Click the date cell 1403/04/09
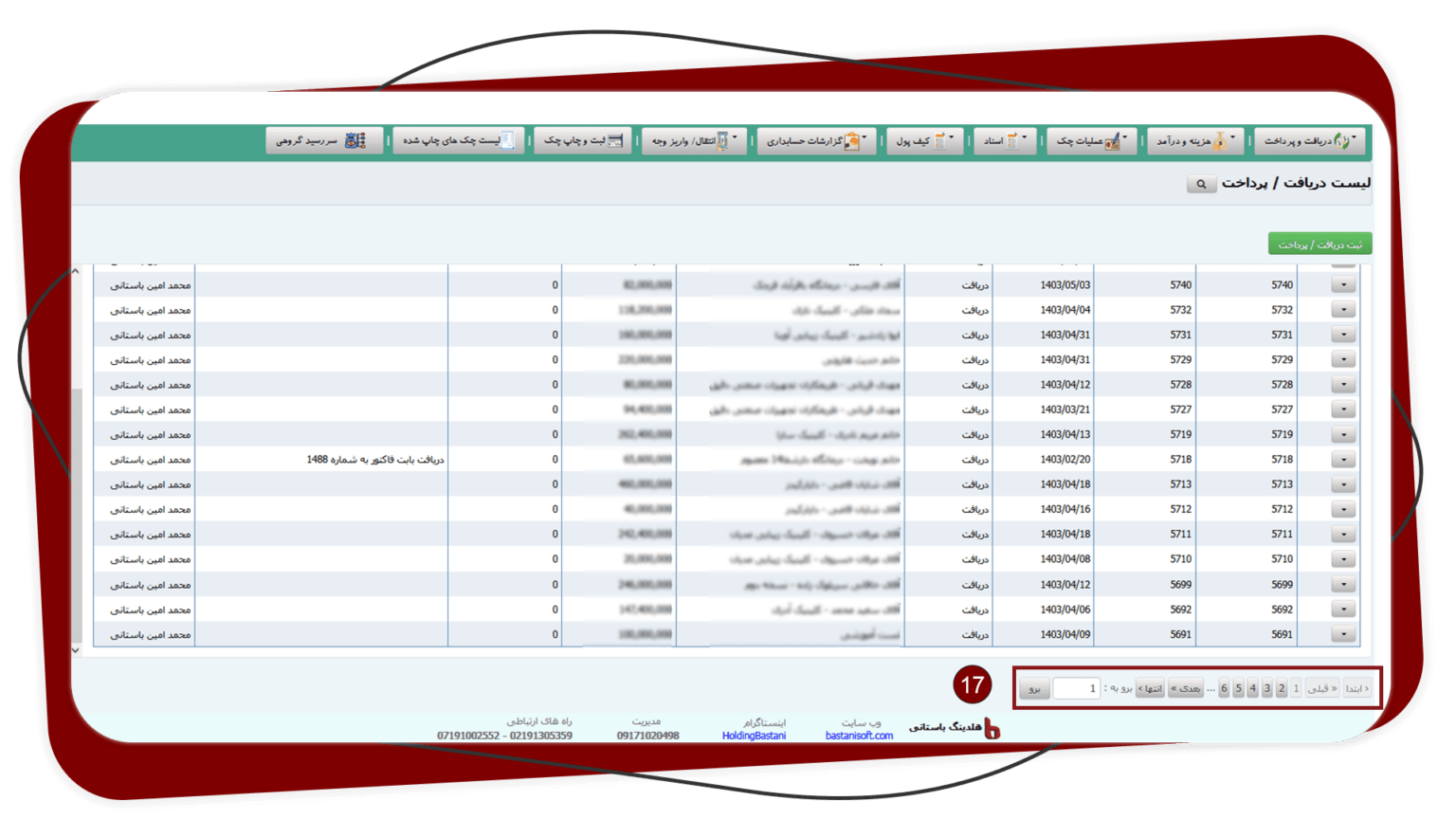The width and height of the screenshot is (1456, 819). point(1065,635)
